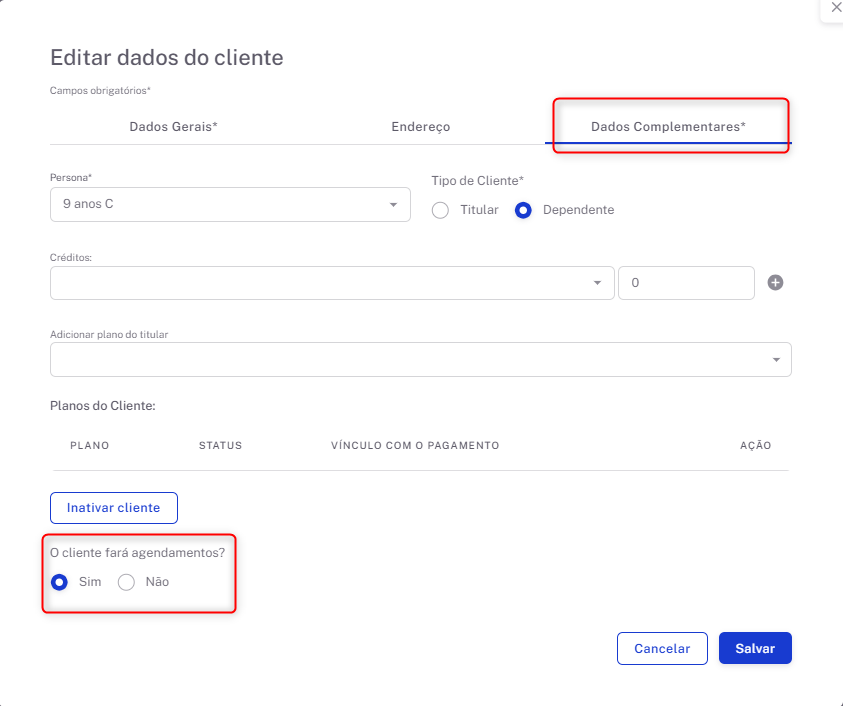Click the plus icon to add credits
The image size is (843, 706).
775,283
